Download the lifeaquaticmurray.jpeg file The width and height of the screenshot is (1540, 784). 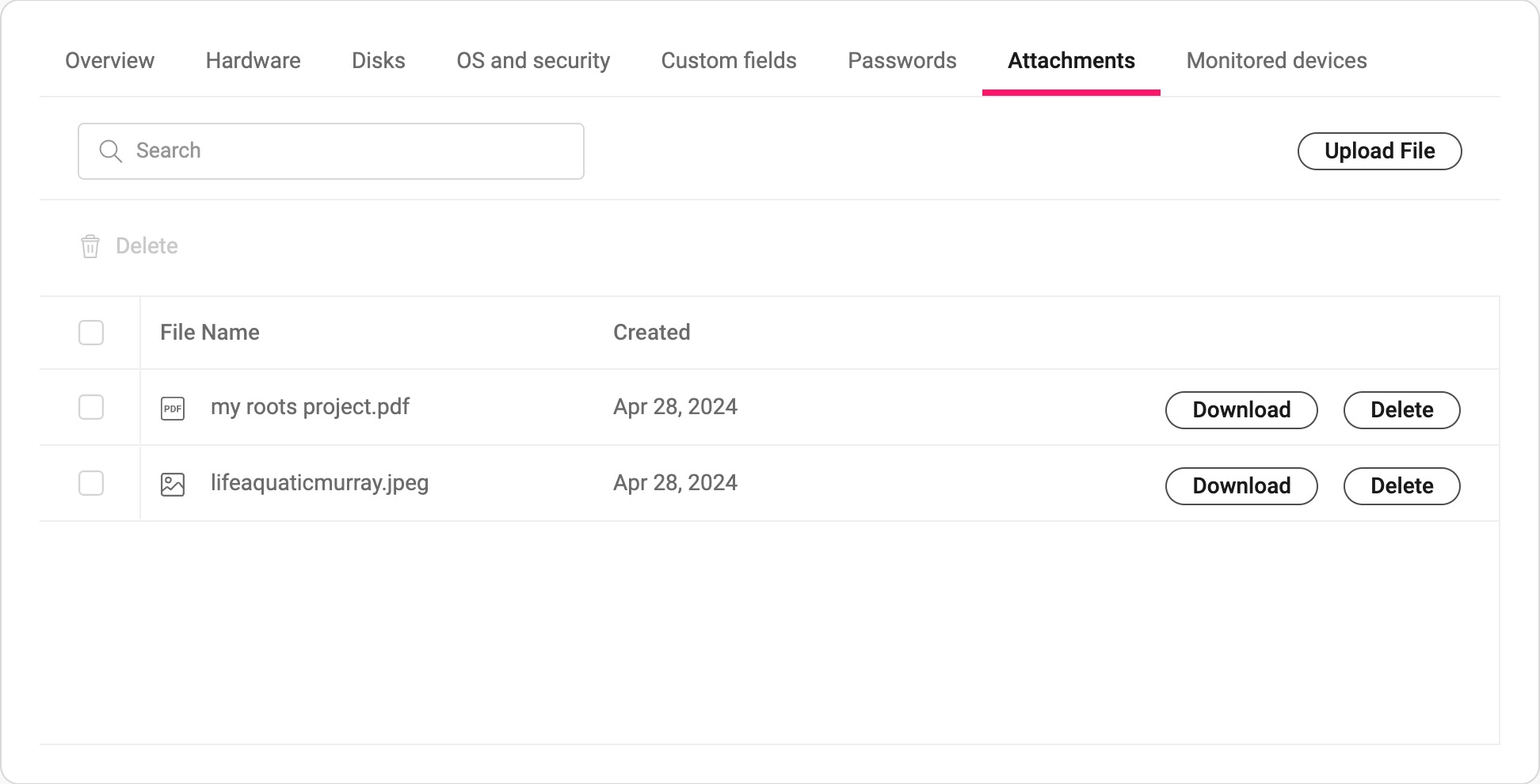click(x=1241, y=486)
